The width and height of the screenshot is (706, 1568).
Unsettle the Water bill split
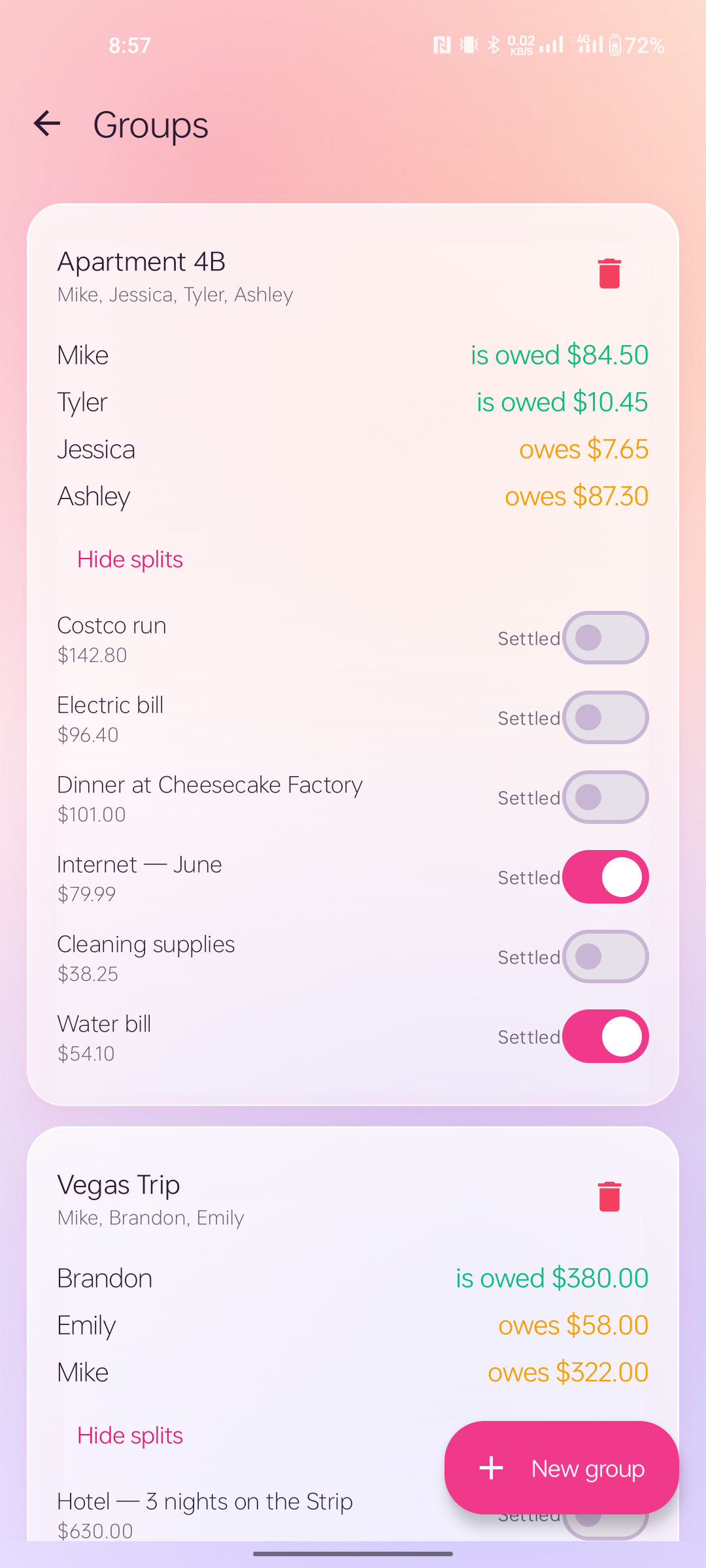[x=605, y=1036]
